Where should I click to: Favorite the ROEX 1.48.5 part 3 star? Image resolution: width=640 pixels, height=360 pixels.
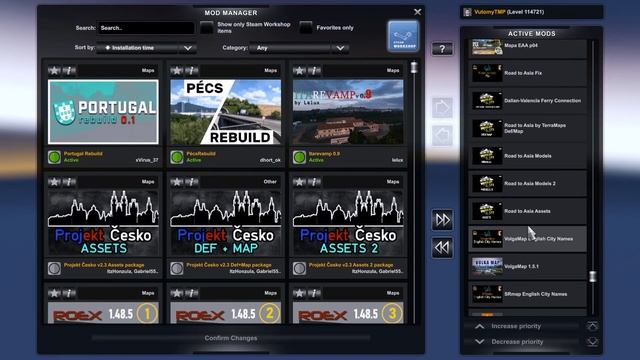(299, 293)
